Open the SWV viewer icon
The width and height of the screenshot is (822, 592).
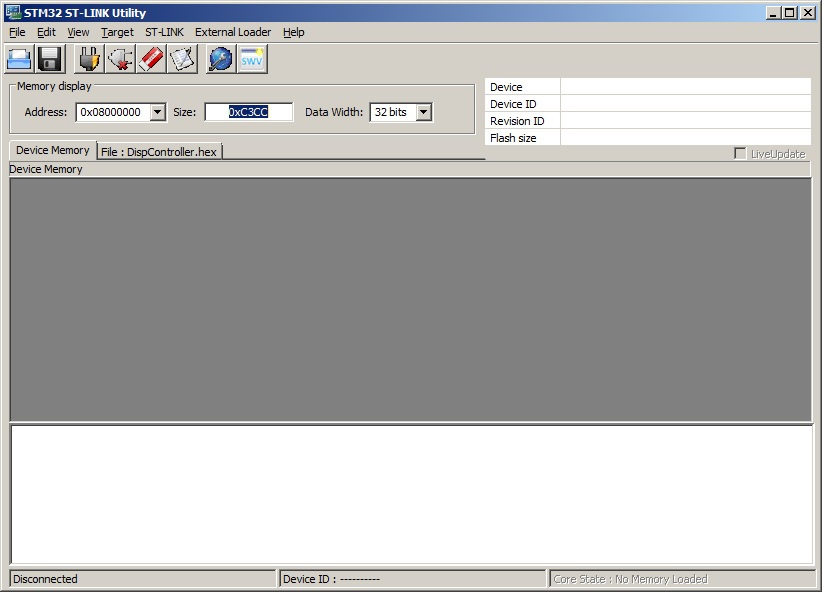click(x=252, y=59)
